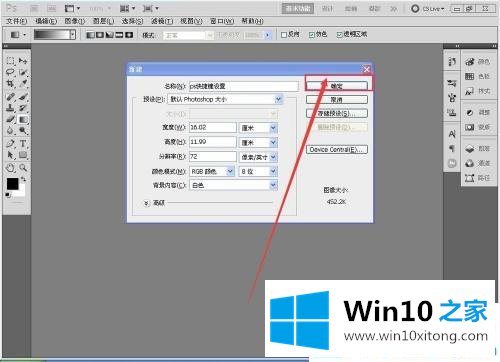Viewport: 500px width, 362px height.
Task: Open the gradient picker dropdown arrow
Action: 73,35
